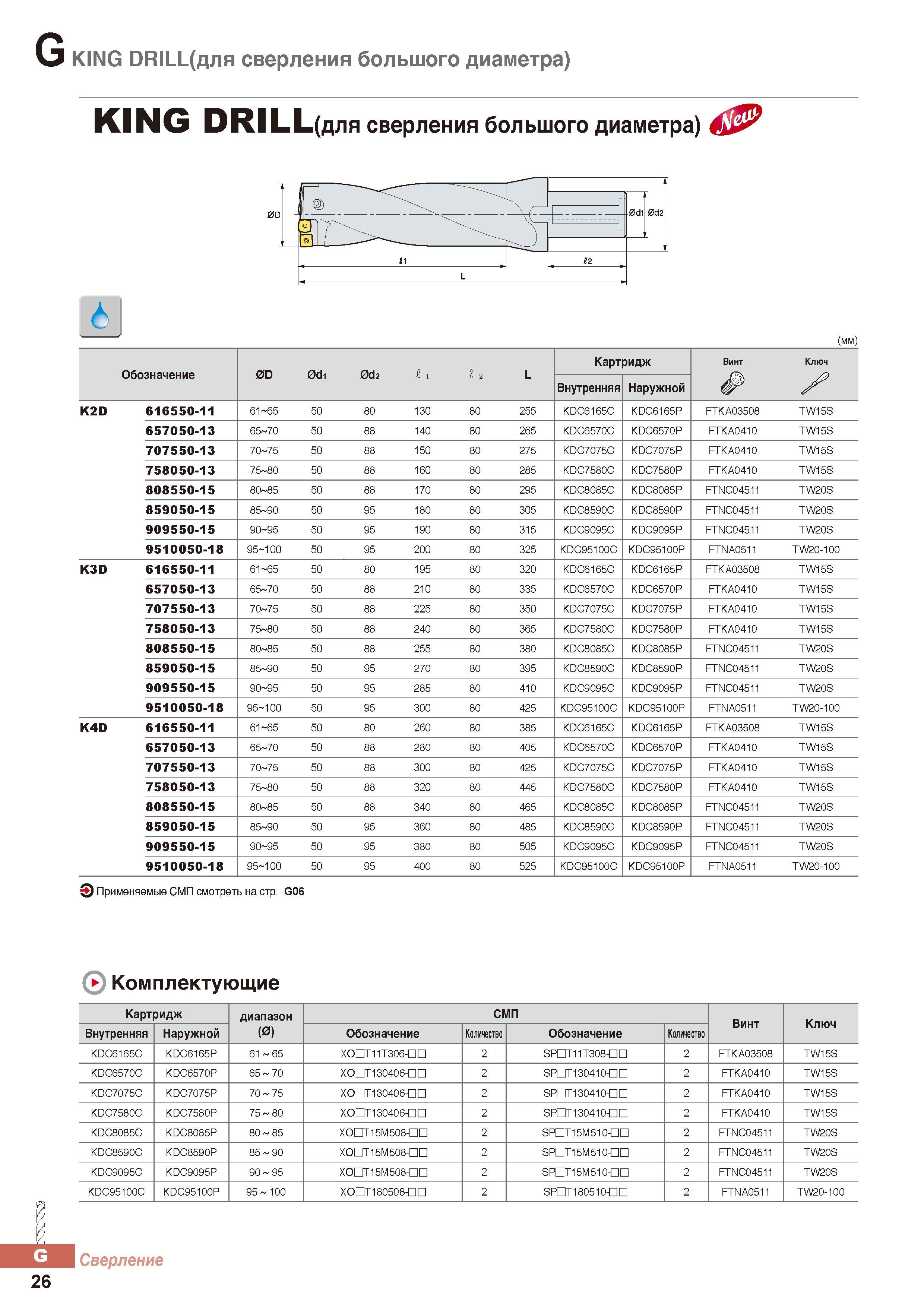Click the Применяемые СМП смотреть на стр. note
Viewport: 924px width, 1307px height.
click(x=187, y=892)
